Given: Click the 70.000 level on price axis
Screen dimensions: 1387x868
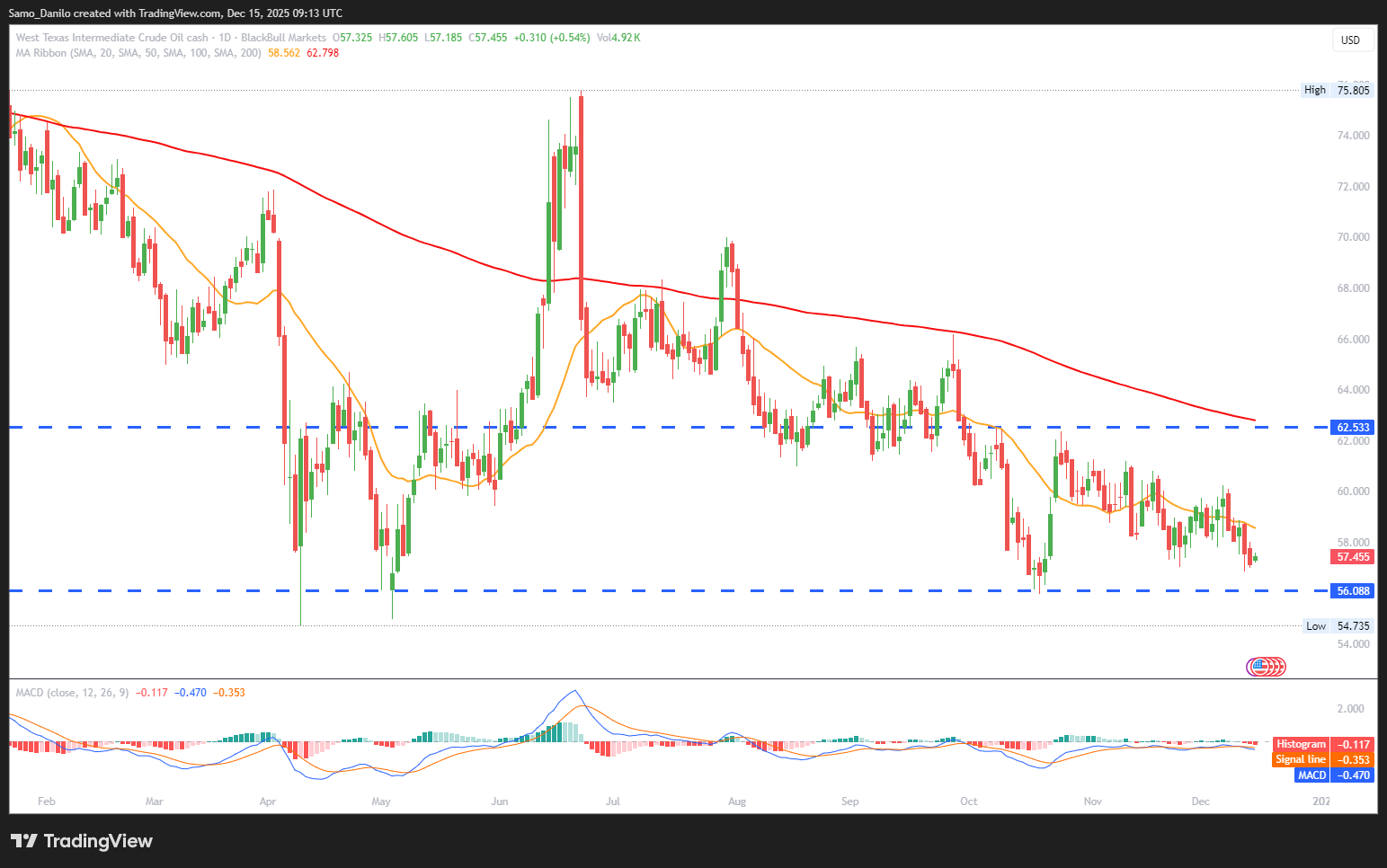Looking at the screenshot, I should (x=1353, y=237).
